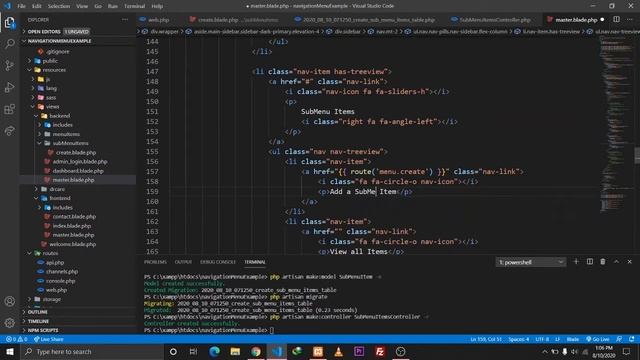
Task: Click errors and warnings status bar indicator
Action: (16, 339)
